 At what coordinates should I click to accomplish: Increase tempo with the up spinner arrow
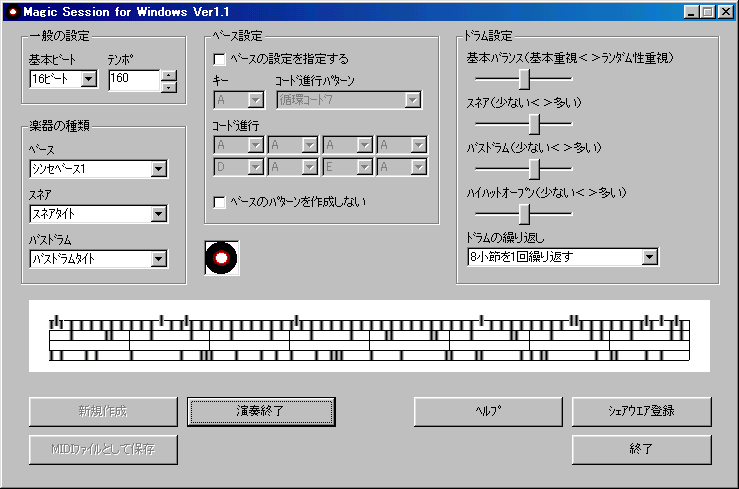coord(169,75)
